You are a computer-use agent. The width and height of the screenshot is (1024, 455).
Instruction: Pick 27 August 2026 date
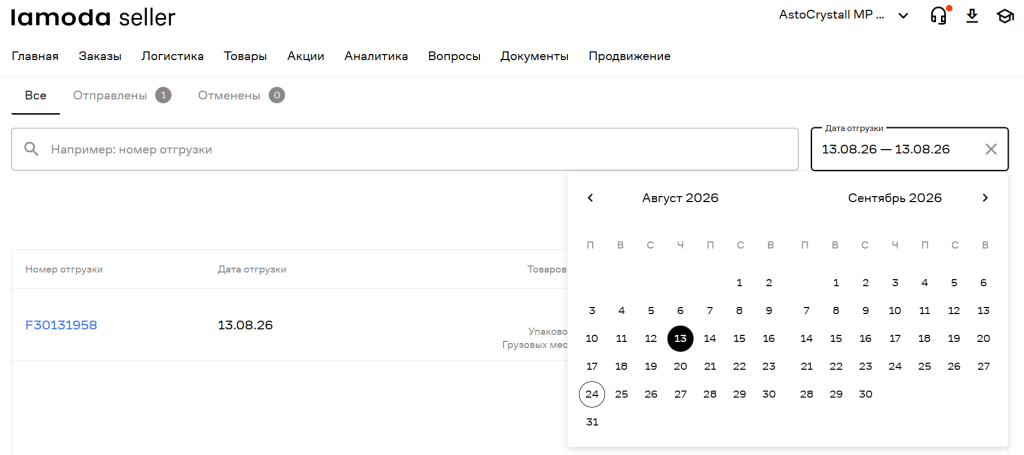tap(680, 394)
